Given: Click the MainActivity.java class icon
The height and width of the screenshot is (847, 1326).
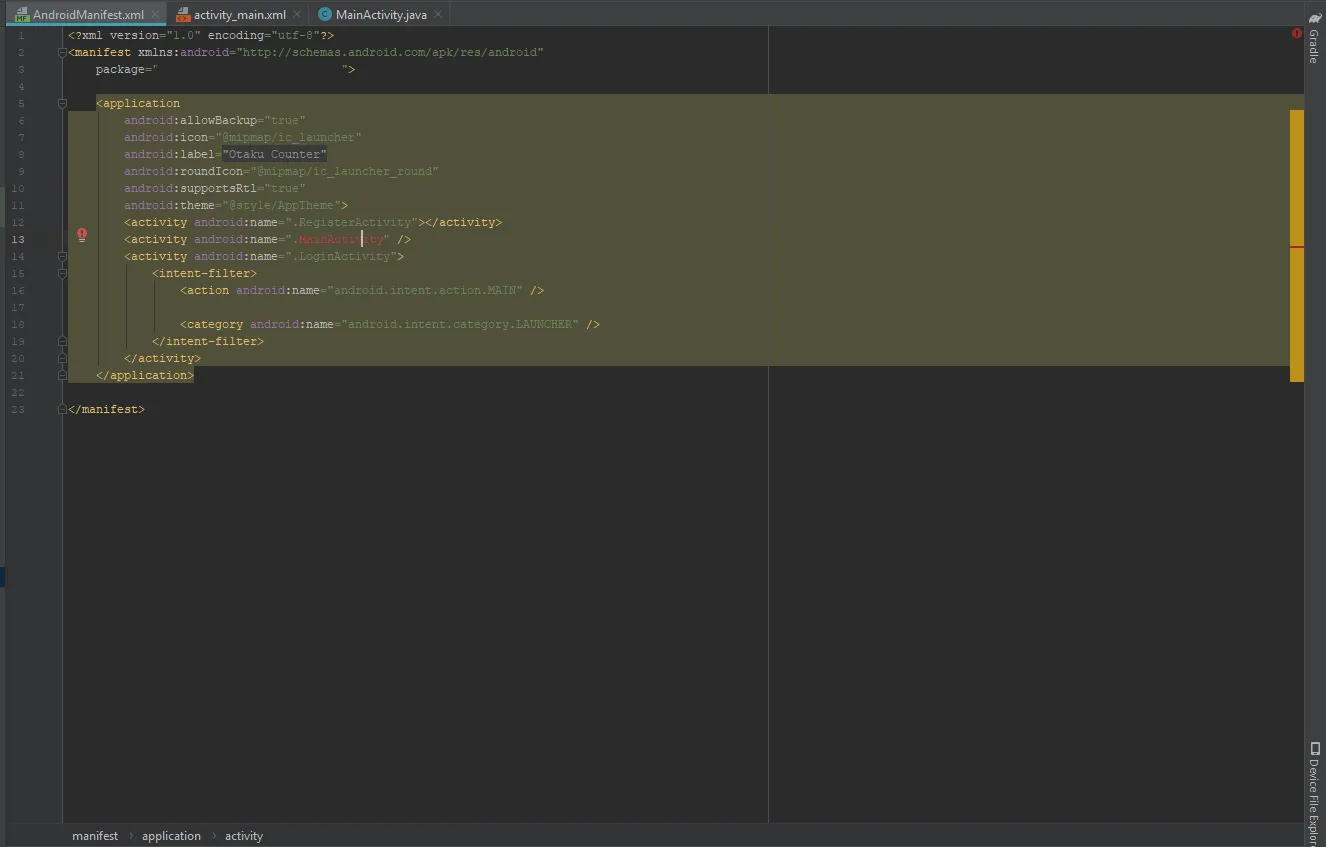Looking at the screenshot, I should [325, 15].
